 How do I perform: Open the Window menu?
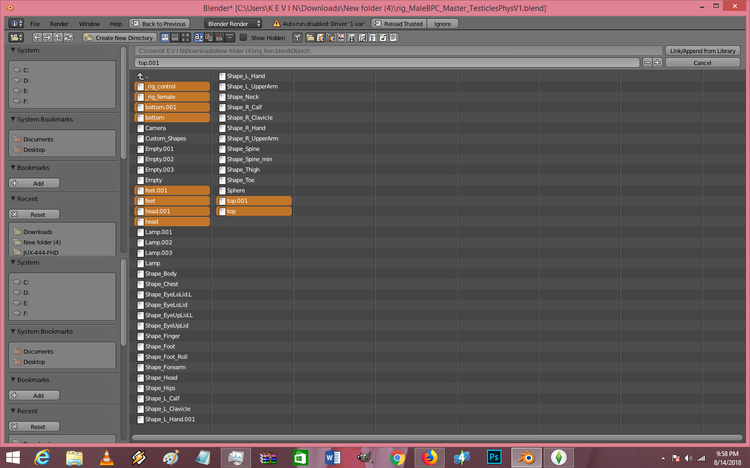89,23
